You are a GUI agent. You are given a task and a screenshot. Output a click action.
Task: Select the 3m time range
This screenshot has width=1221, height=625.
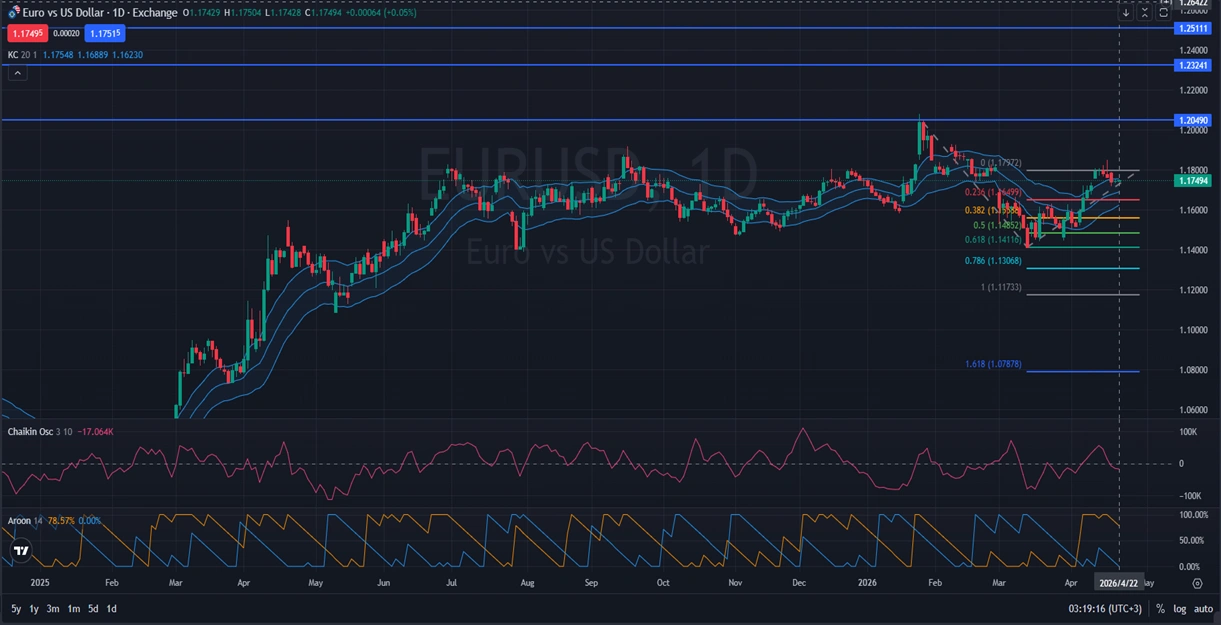(x=52, y=609)
